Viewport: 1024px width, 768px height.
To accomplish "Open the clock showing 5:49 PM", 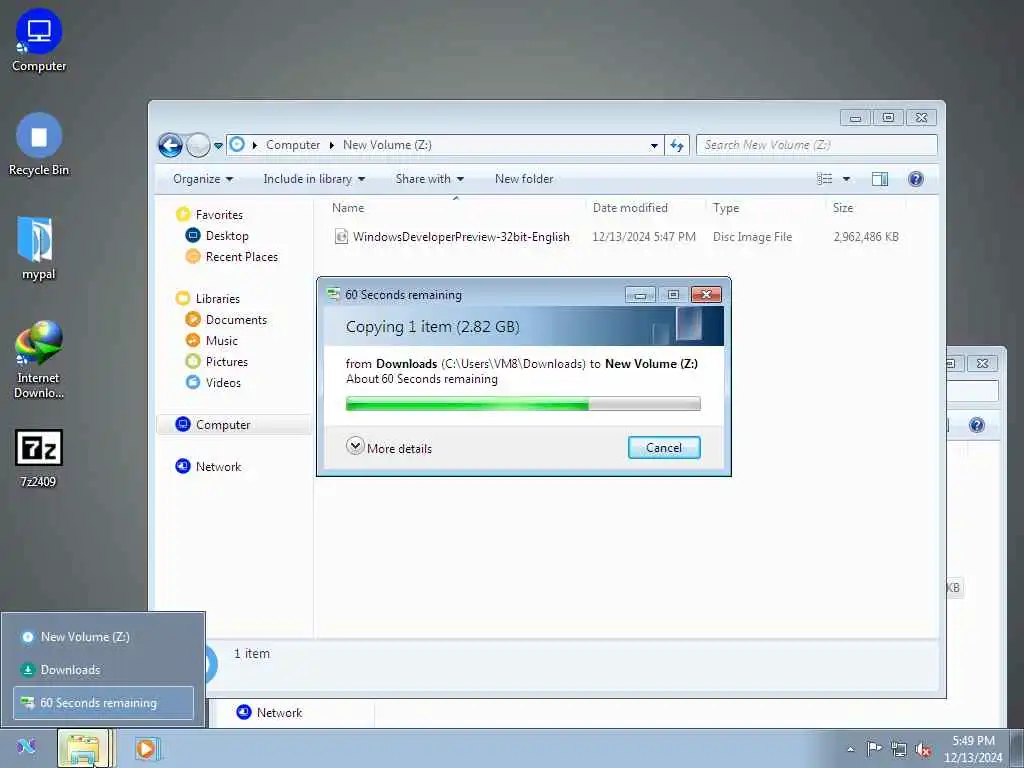I will pyautogui.click(x=972, y=749).
